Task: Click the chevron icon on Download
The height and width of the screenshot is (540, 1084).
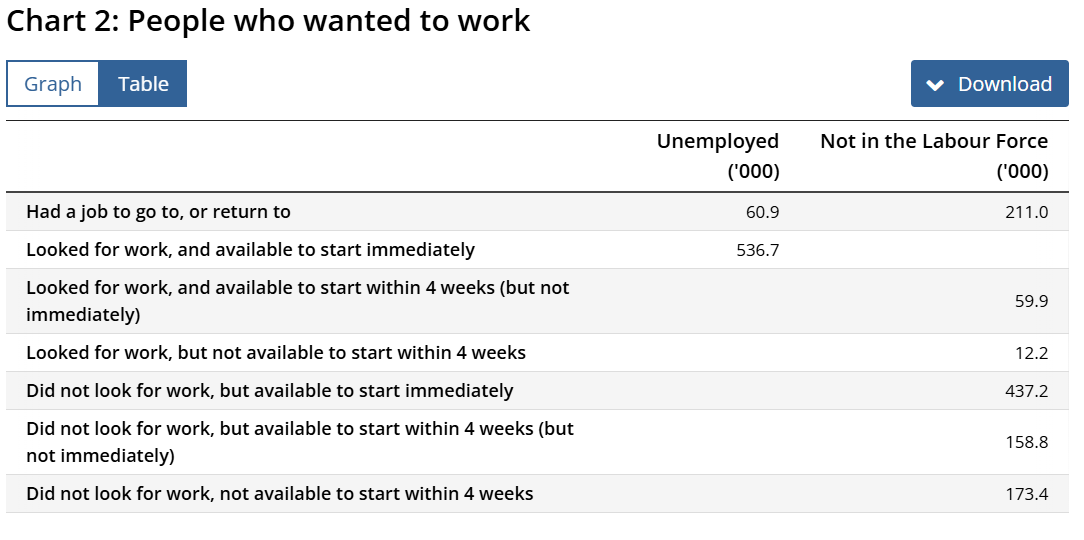Action: [935, 85]
